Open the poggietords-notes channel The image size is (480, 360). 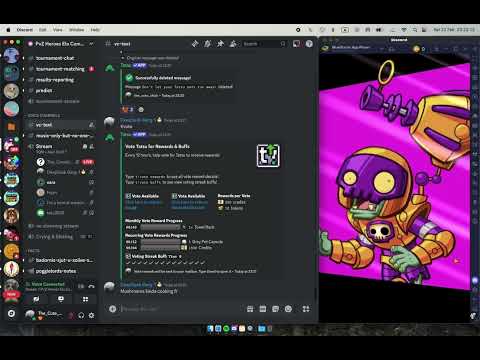[x=61, y=271]
